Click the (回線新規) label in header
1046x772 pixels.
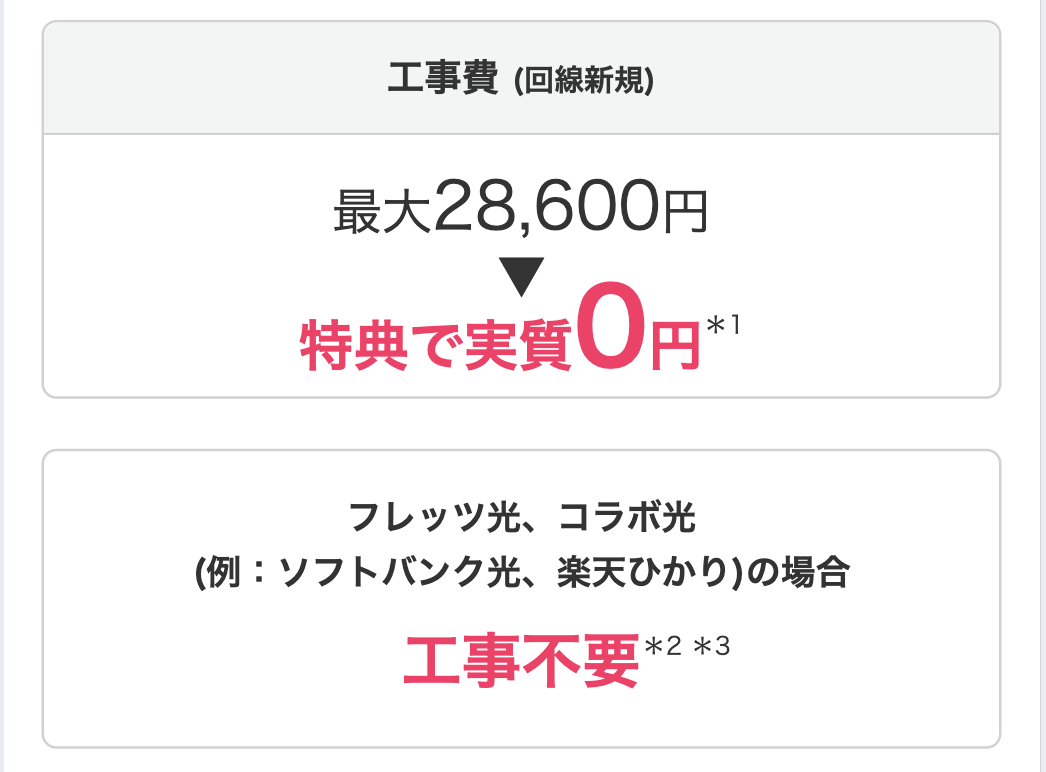coord(583,80)
